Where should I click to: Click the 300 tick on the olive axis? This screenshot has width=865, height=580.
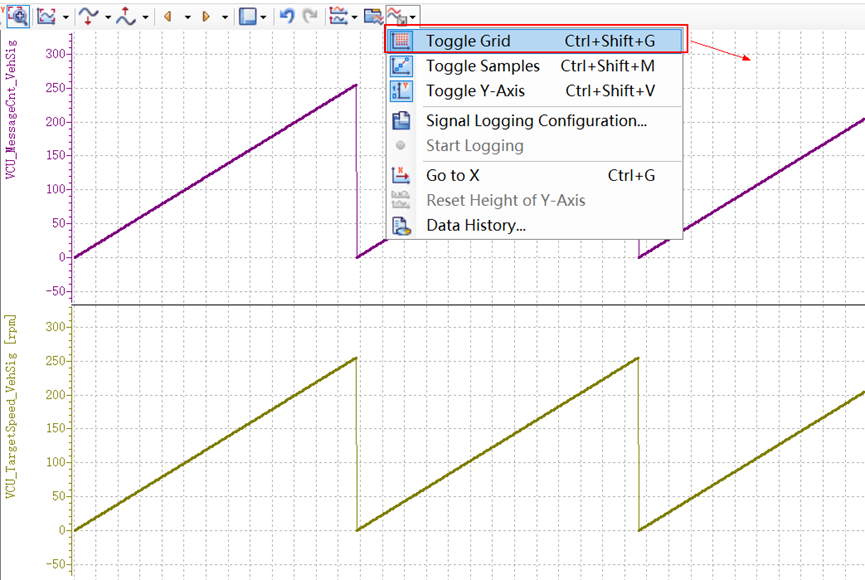(x=55, y=327)
